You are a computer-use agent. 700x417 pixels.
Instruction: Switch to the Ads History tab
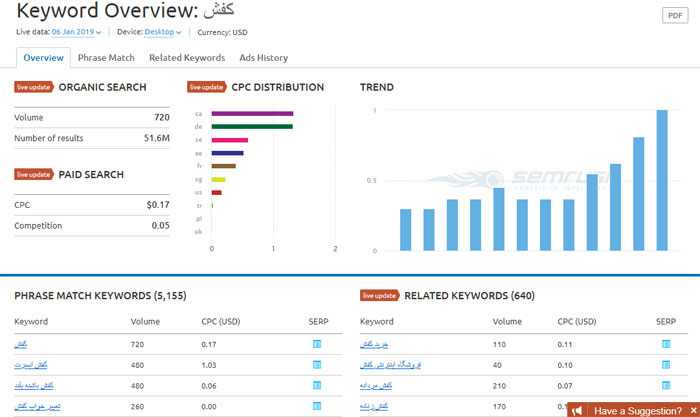[x=263, y=58]
